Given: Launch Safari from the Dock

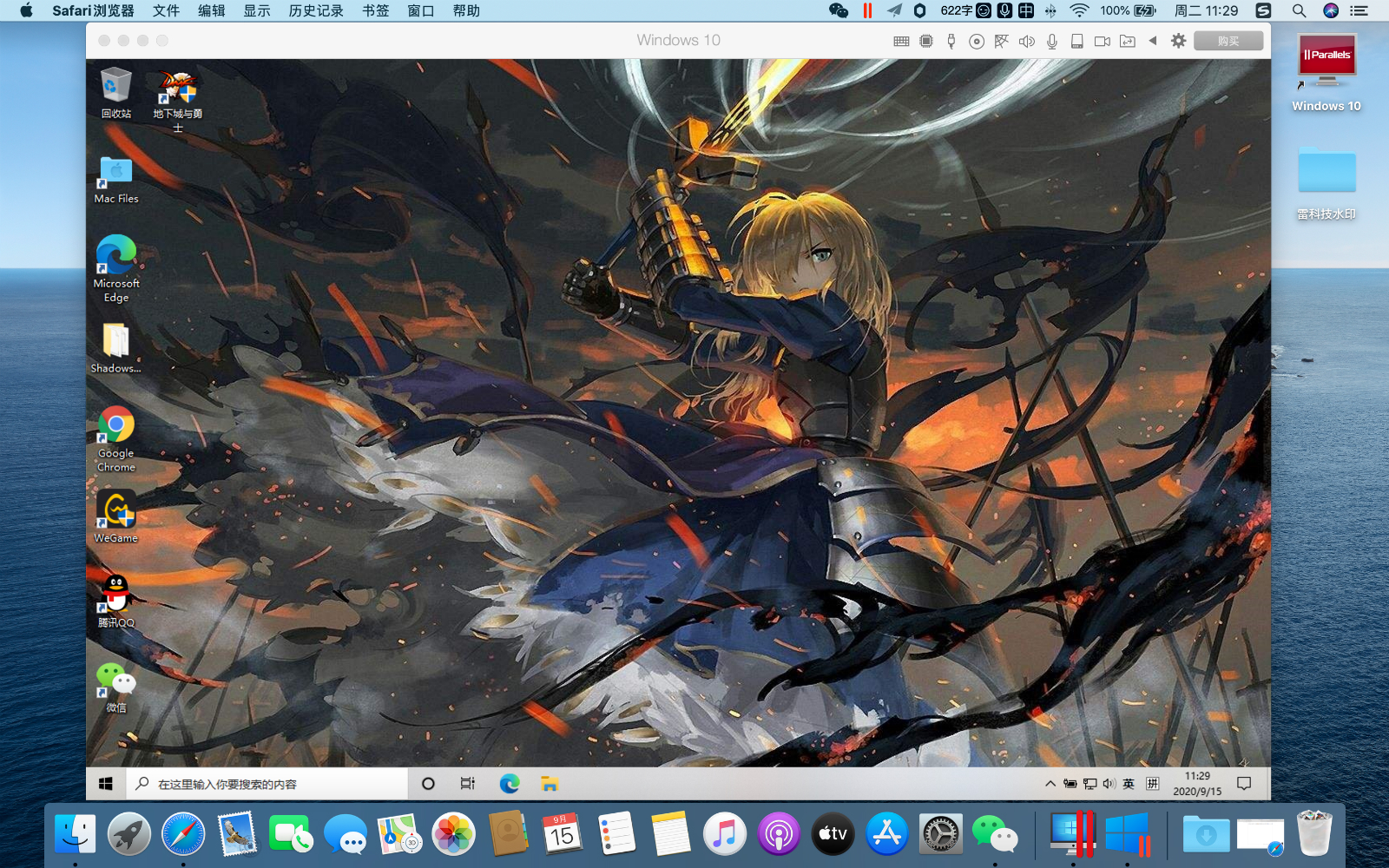Looking at the screenshot, I should click(183, 834).
